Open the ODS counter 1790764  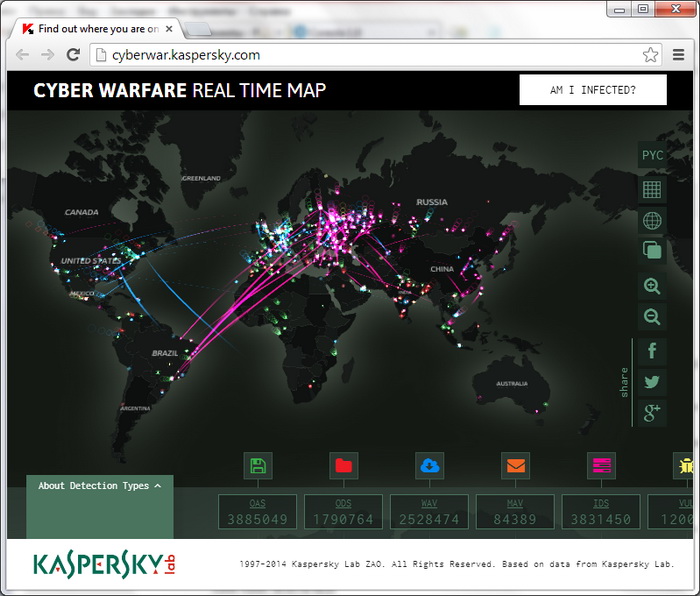click(343, 512)
